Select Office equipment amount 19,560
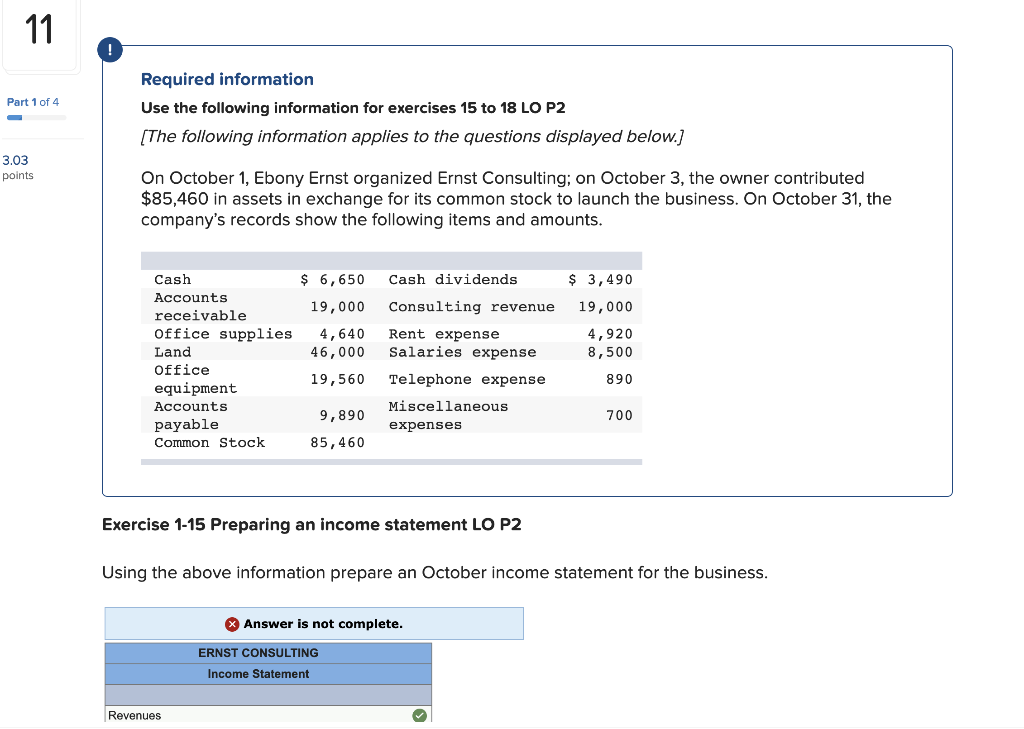 point(337,380)
